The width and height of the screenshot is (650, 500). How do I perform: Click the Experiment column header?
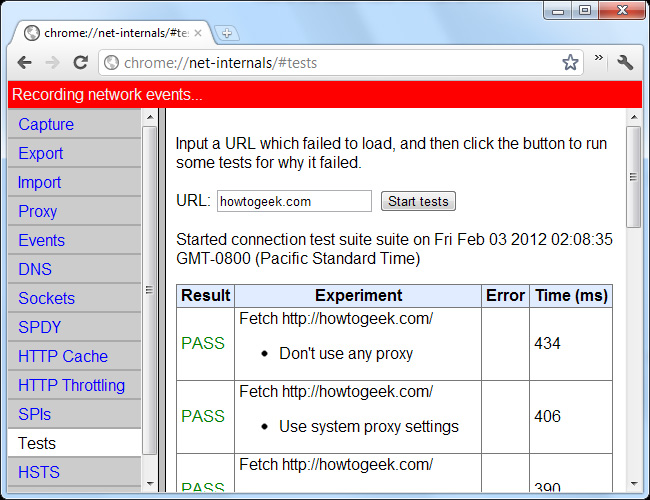tap(358, 296)
